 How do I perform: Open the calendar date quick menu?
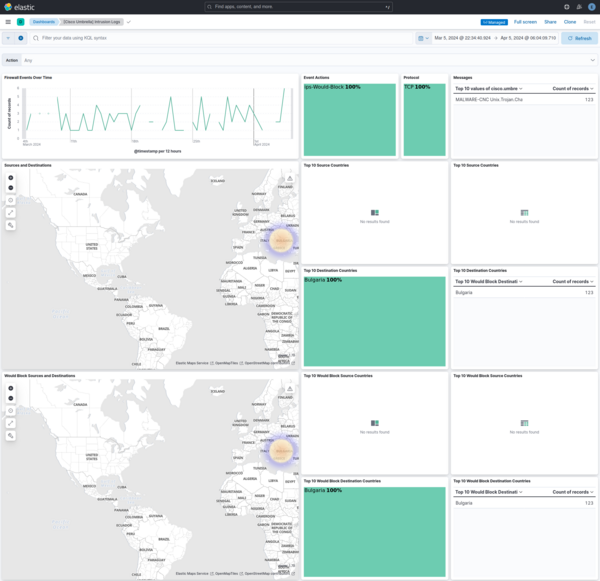(x=421, y=38)
